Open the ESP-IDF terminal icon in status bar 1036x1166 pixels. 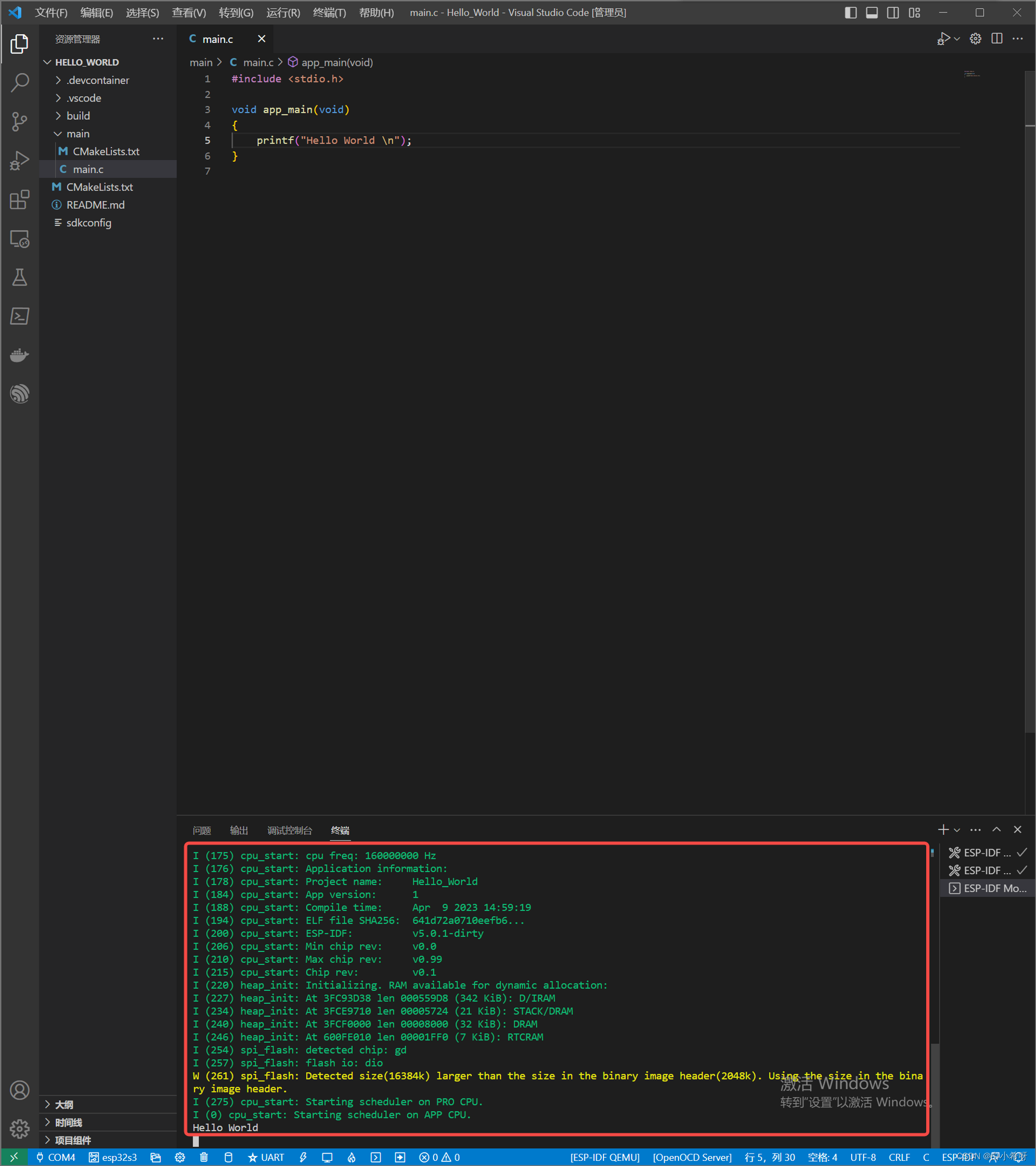coord(375,1157)
